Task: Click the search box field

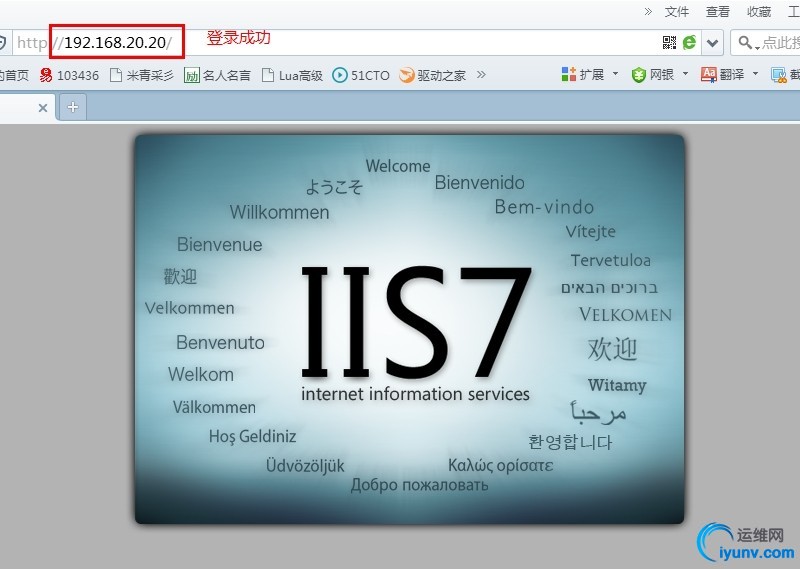Action: [x=766, y=43]
